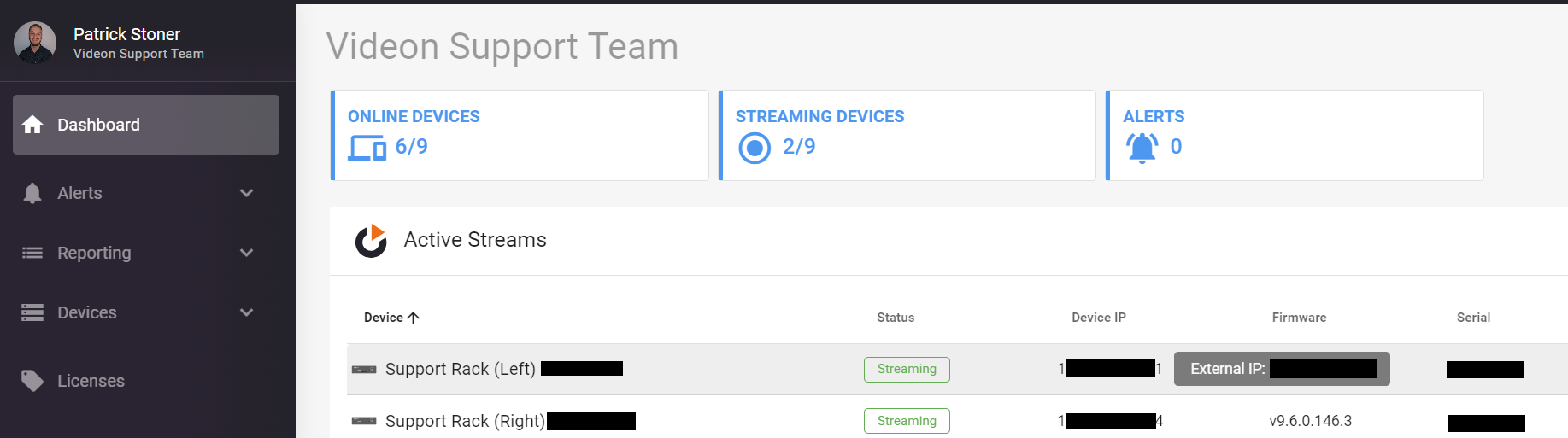Click the streaming devices record icon

pyautogui.click(x=755, y=148)
